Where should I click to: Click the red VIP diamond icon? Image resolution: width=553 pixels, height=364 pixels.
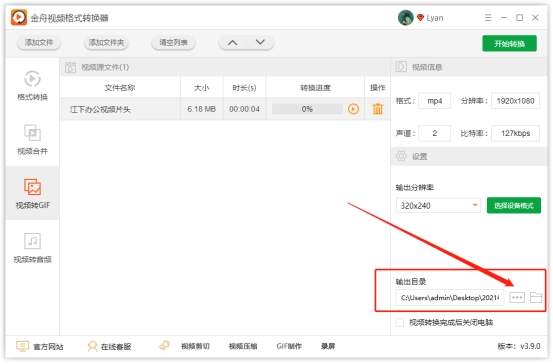pos(420,17)
